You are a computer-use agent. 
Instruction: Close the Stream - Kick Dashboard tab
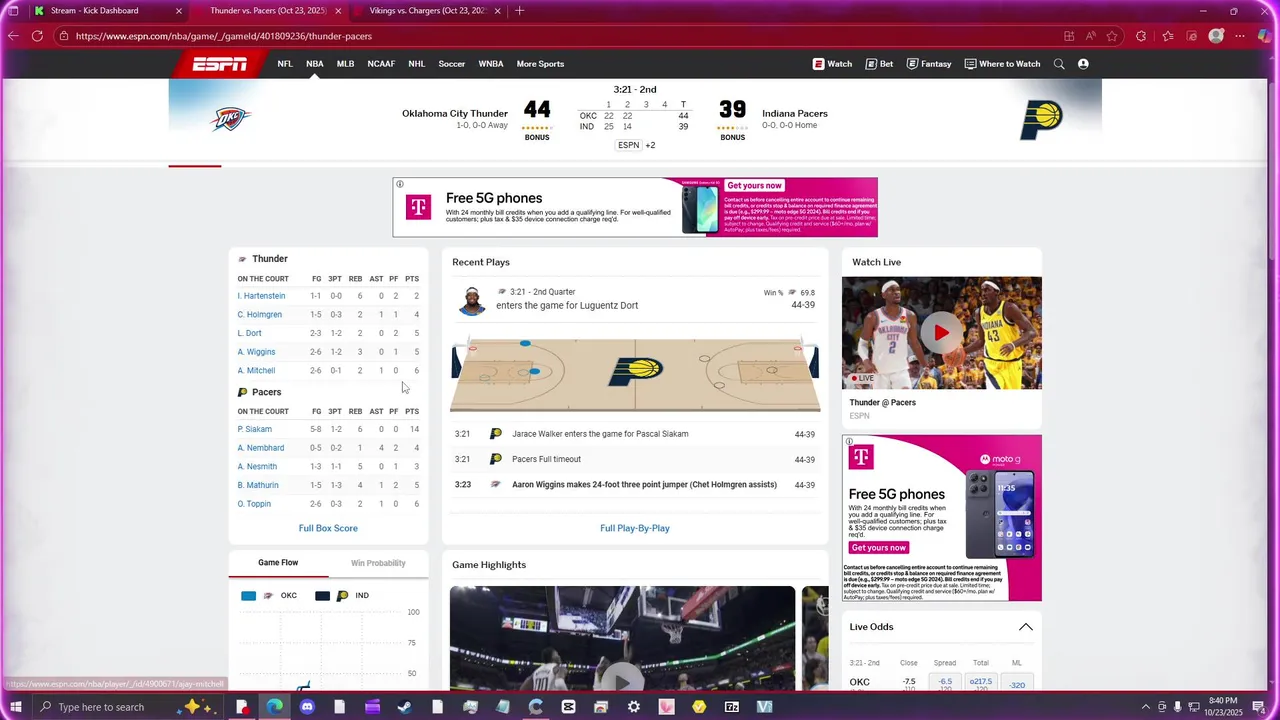(x=179, y=11)
